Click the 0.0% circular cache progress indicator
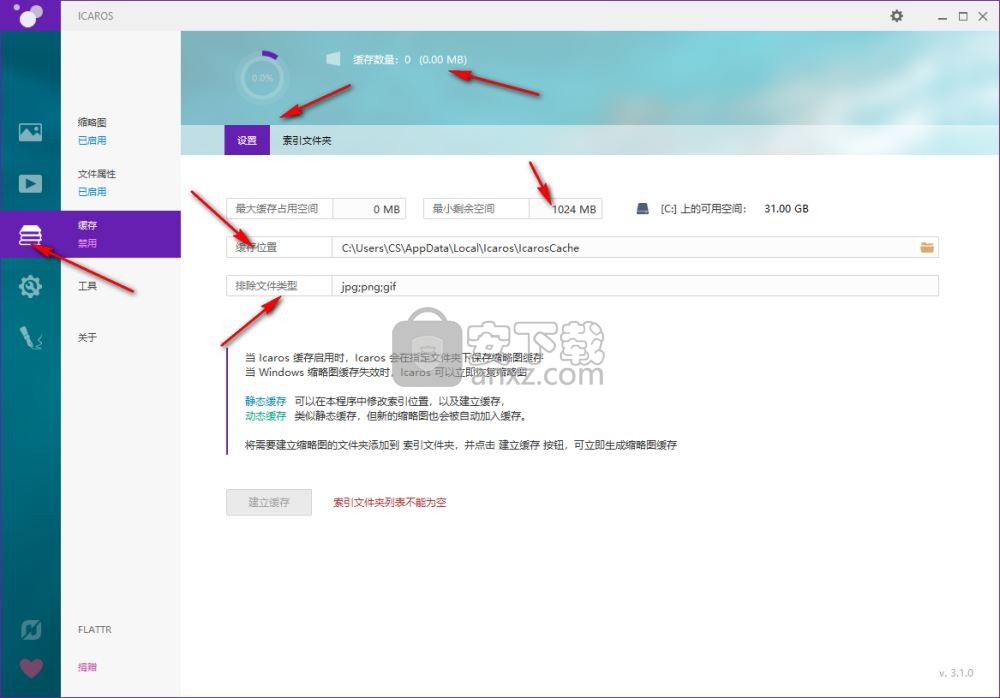This screenshot has height=698, width=1000. click(x=262, y=78)
